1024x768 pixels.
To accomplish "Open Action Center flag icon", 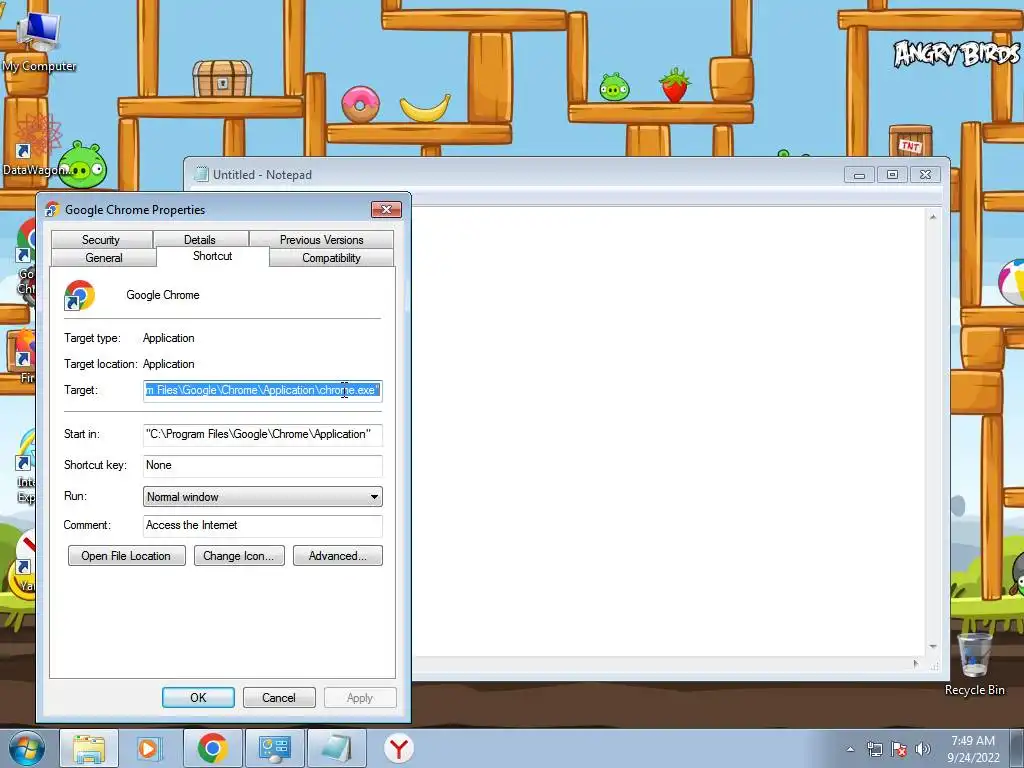I will click(899, 749).
